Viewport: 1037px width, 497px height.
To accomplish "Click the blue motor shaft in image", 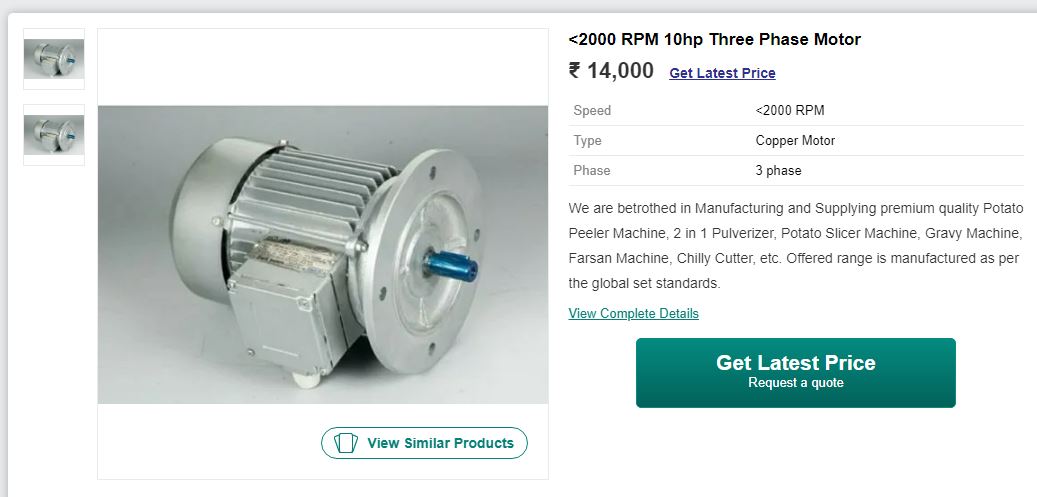I will (451, 265).
